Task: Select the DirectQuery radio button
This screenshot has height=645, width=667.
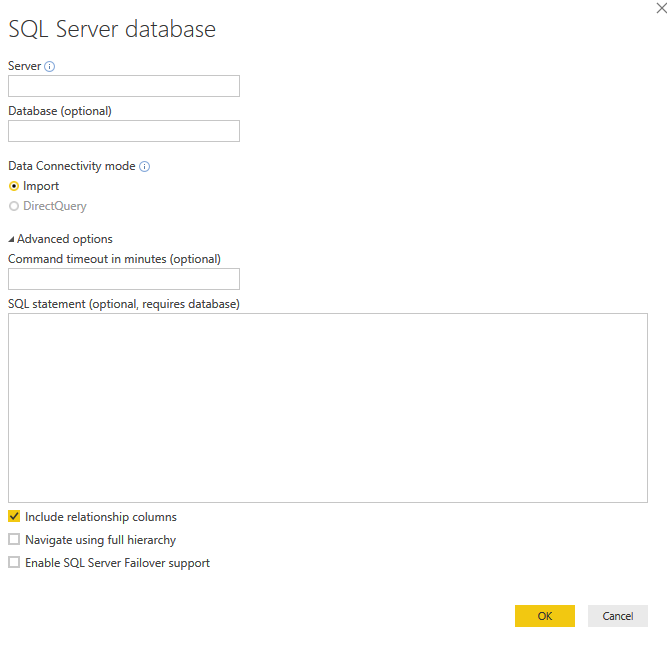Action: [14, 206]
